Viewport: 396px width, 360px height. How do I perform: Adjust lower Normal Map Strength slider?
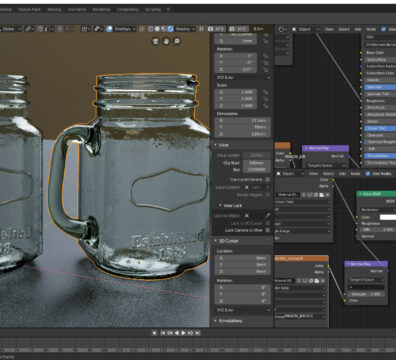pos(366,294)
